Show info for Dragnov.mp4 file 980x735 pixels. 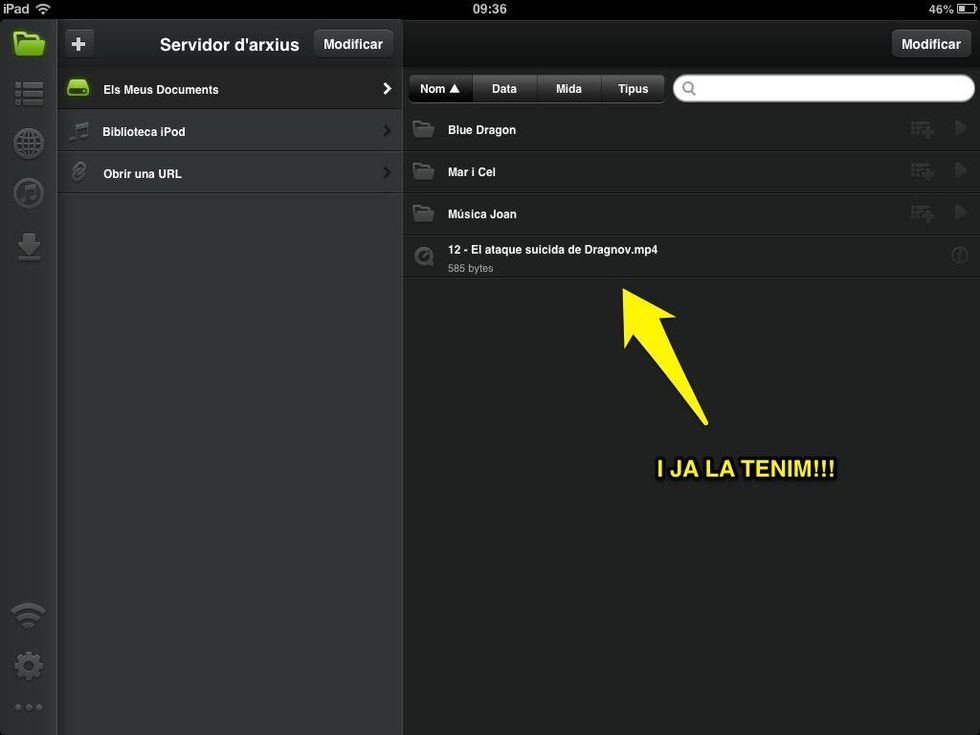coord(960,256)
